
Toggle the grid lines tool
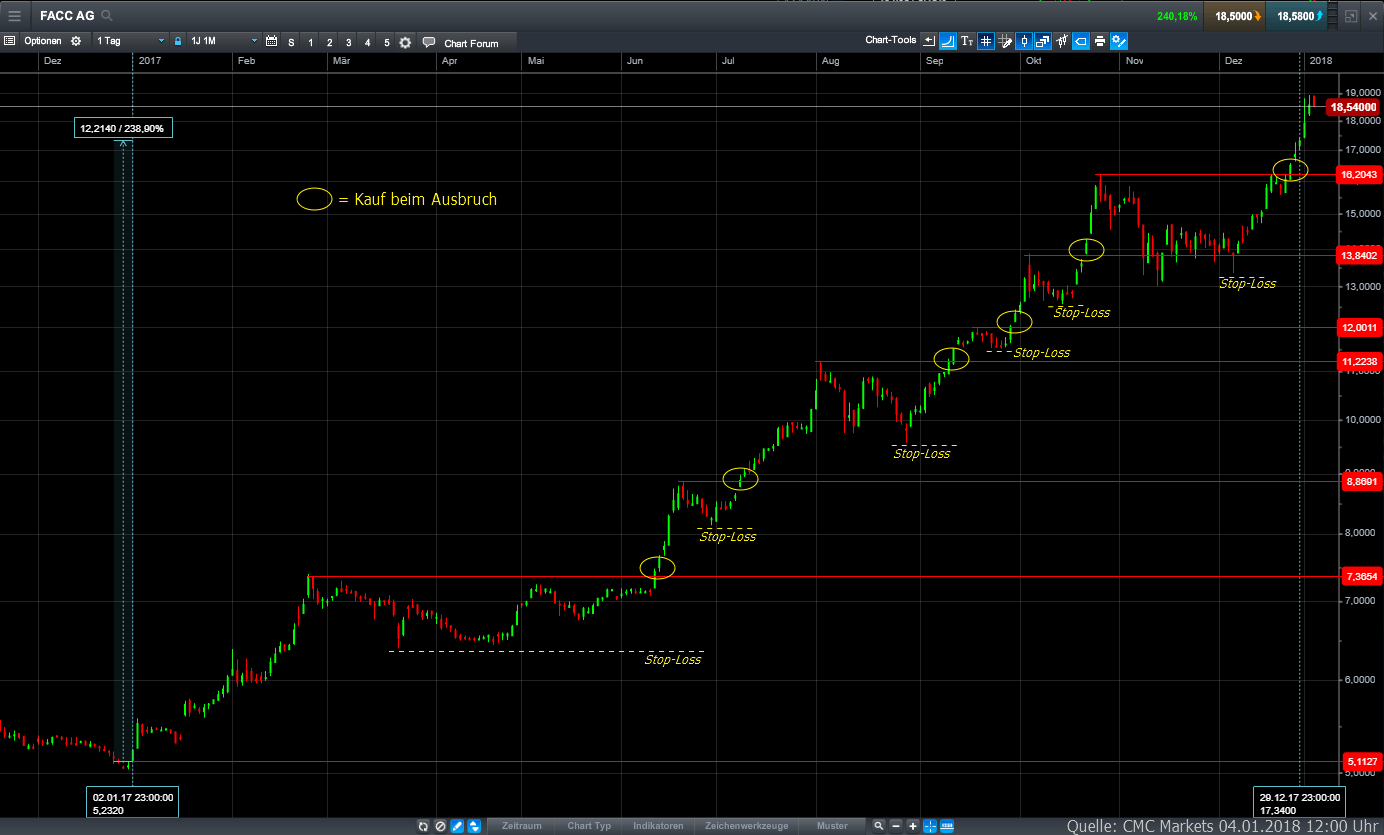(x=986, y=41)
